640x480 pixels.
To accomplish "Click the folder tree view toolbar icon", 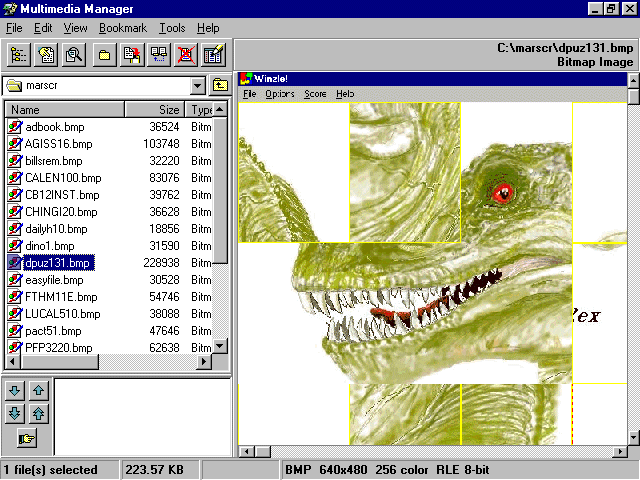I will [x=19, y=55].
